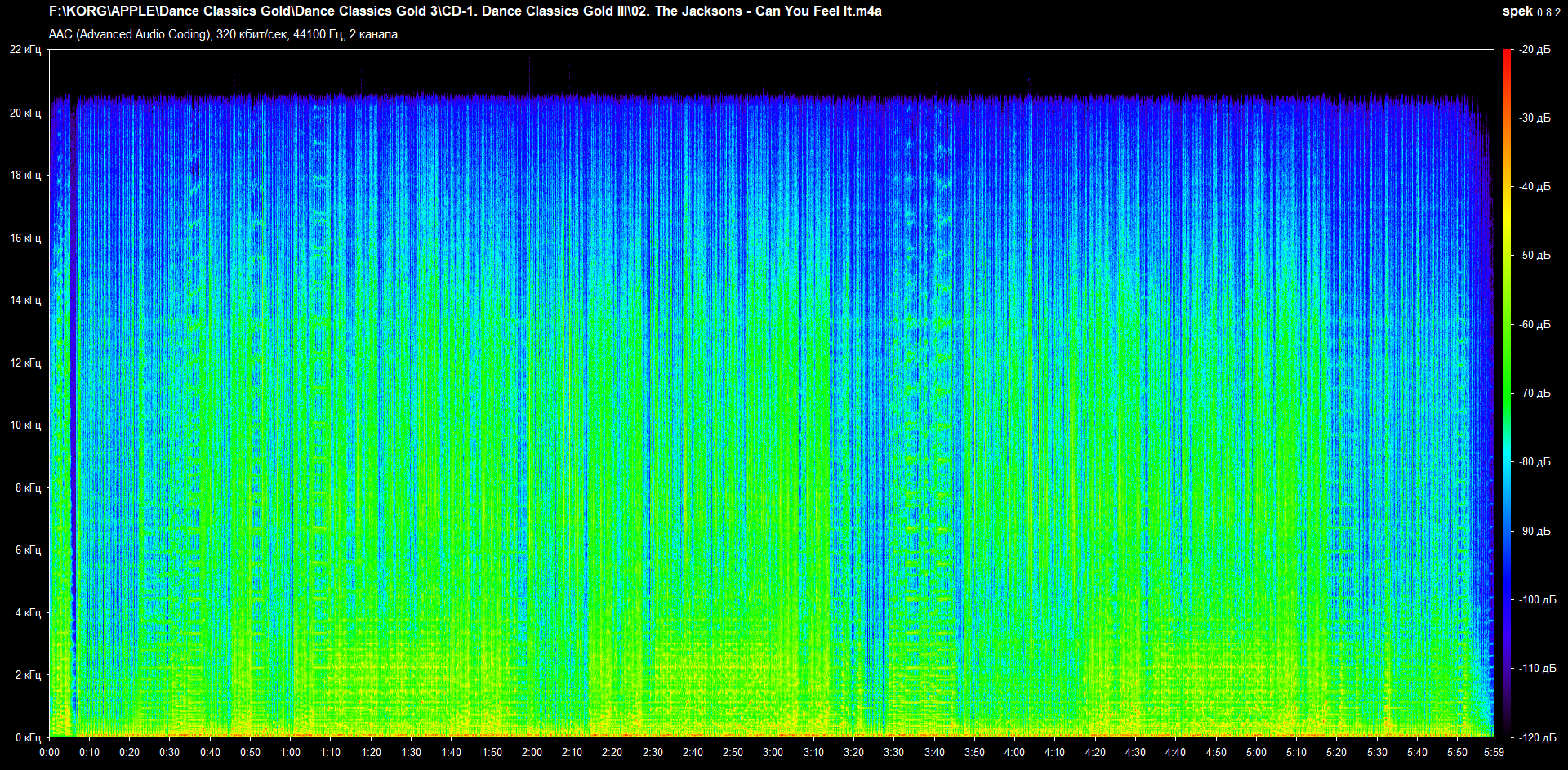Click the 0 кГц frequency label

(x=29, y=737)
